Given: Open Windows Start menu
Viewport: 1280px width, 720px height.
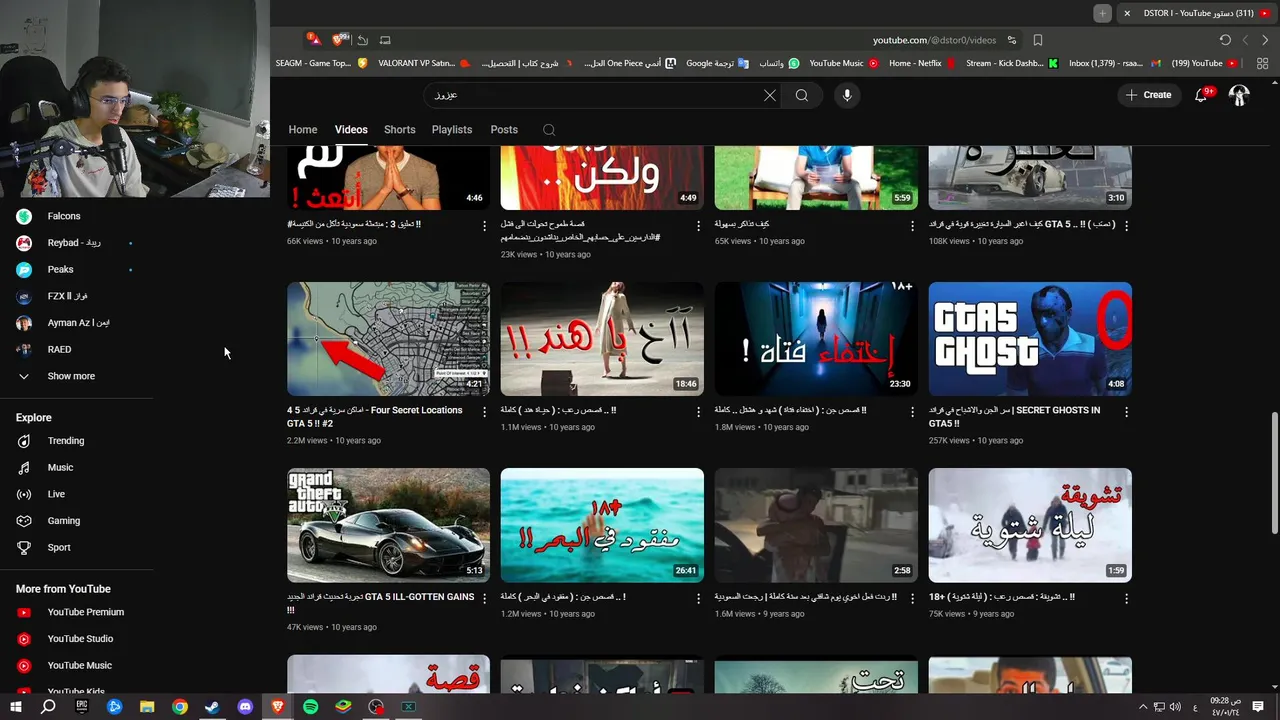Looking at the screenshot, I should [15, 707].
